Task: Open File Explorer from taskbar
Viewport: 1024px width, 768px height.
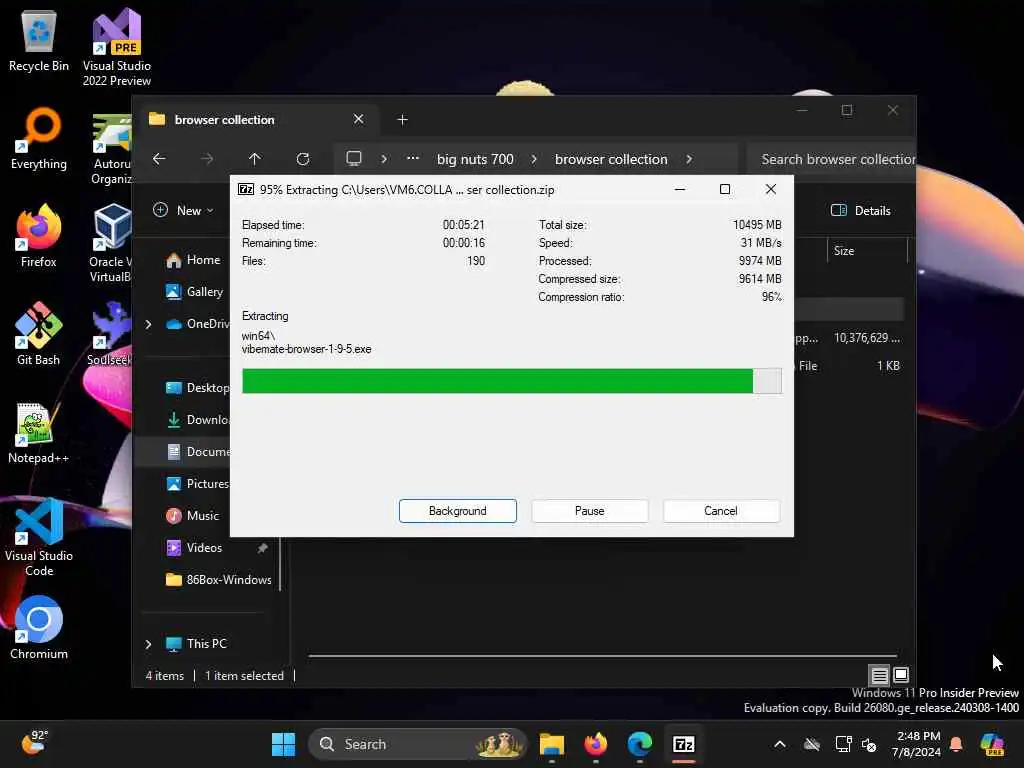Action: click(552, 744)
